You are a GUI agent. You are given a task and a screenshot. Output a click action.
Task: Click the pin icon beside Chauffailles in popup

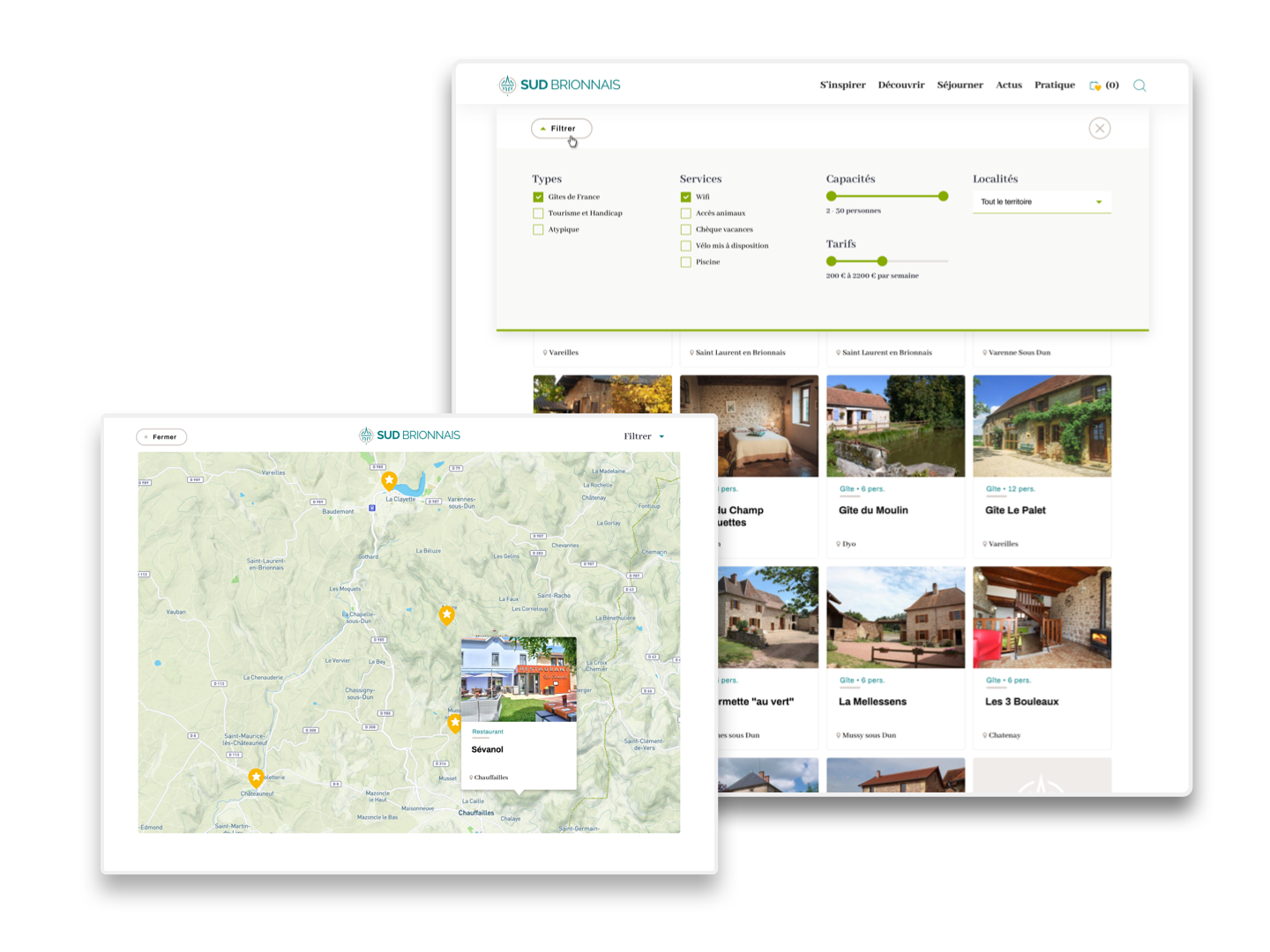pyautogui.click(x=471, y=777)
